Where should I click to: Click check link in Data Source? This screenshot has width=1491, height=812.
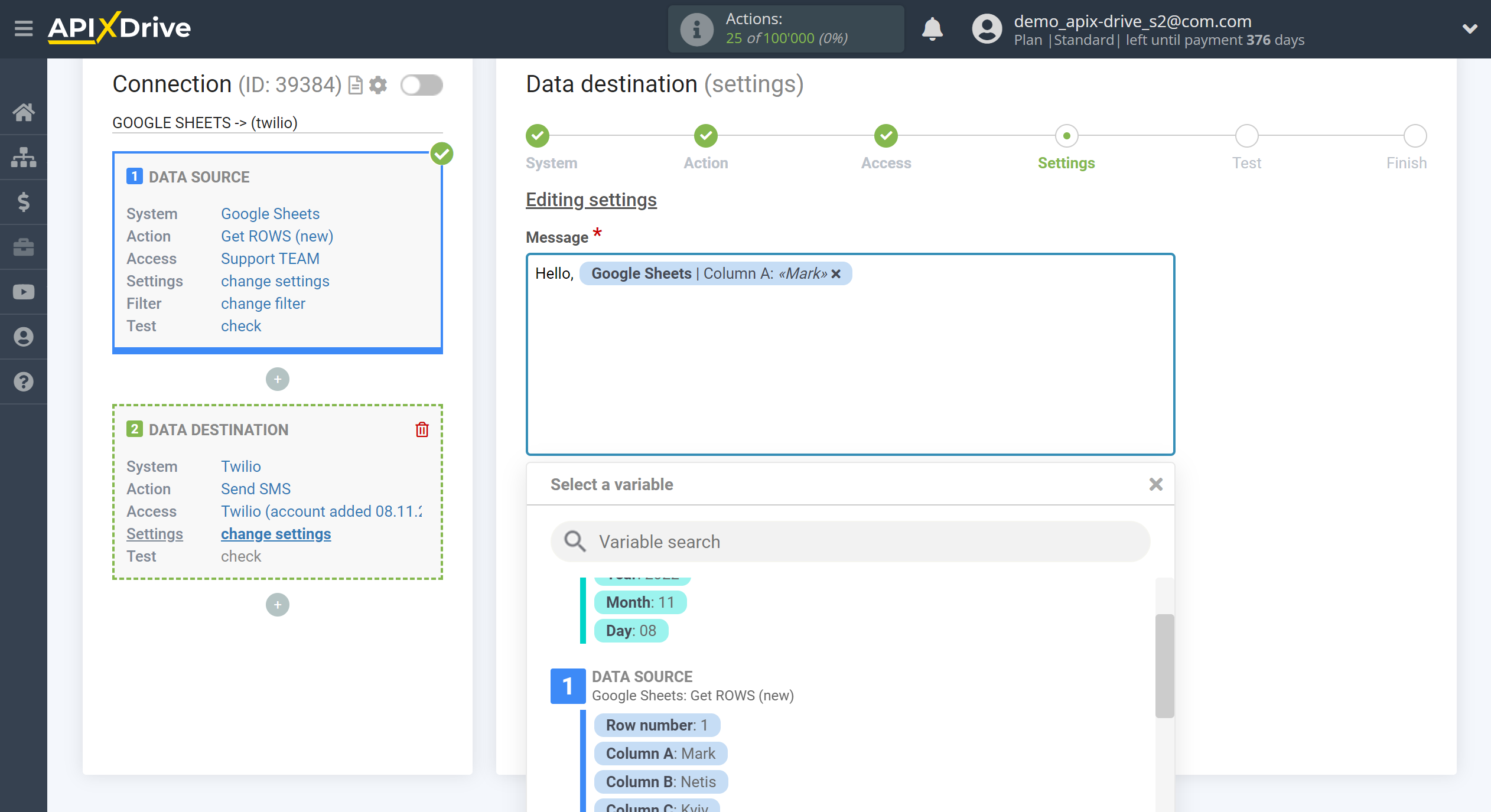(241, 326)
